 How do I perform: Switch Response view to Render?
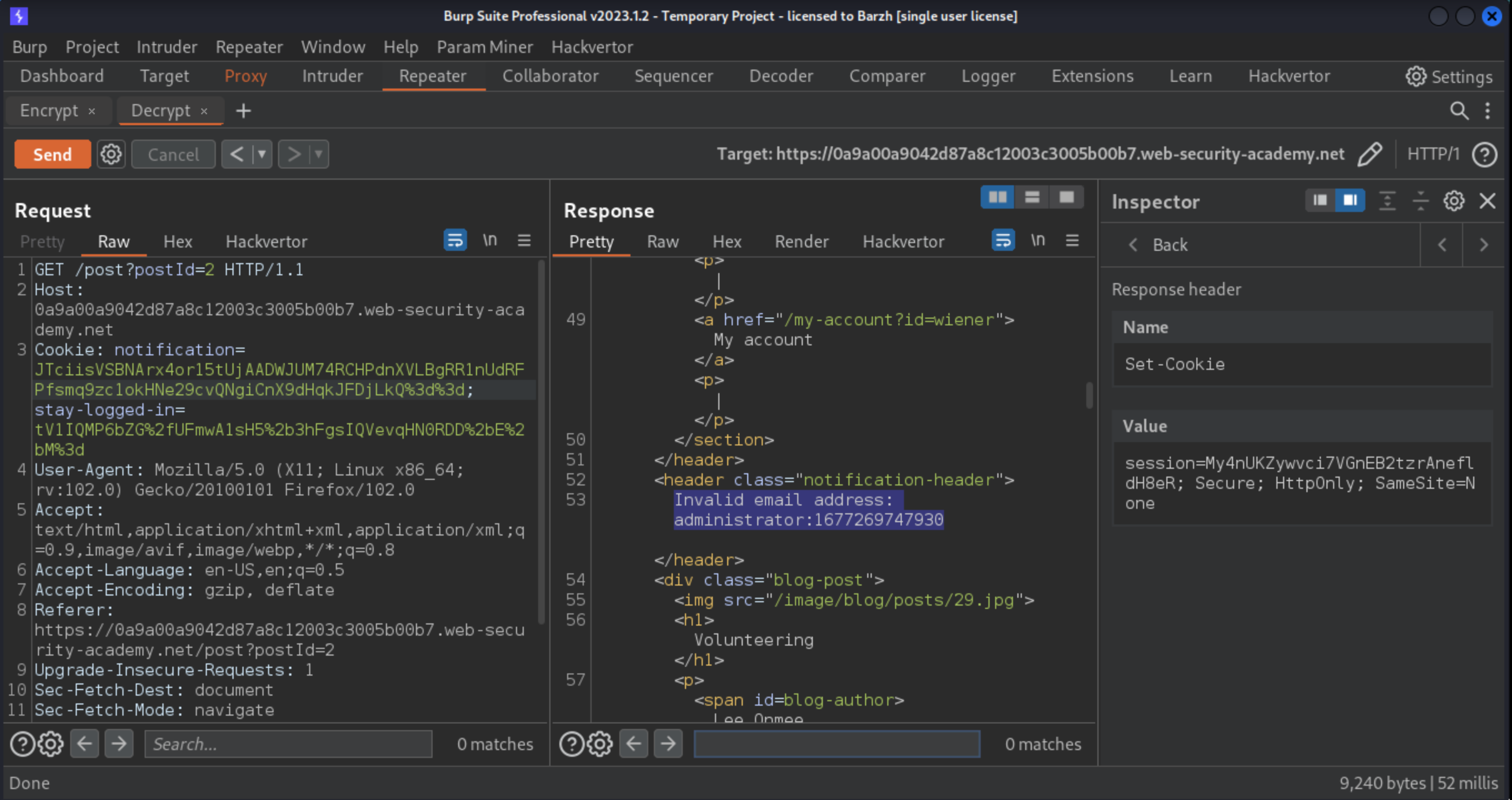click(x=801, y=242)
